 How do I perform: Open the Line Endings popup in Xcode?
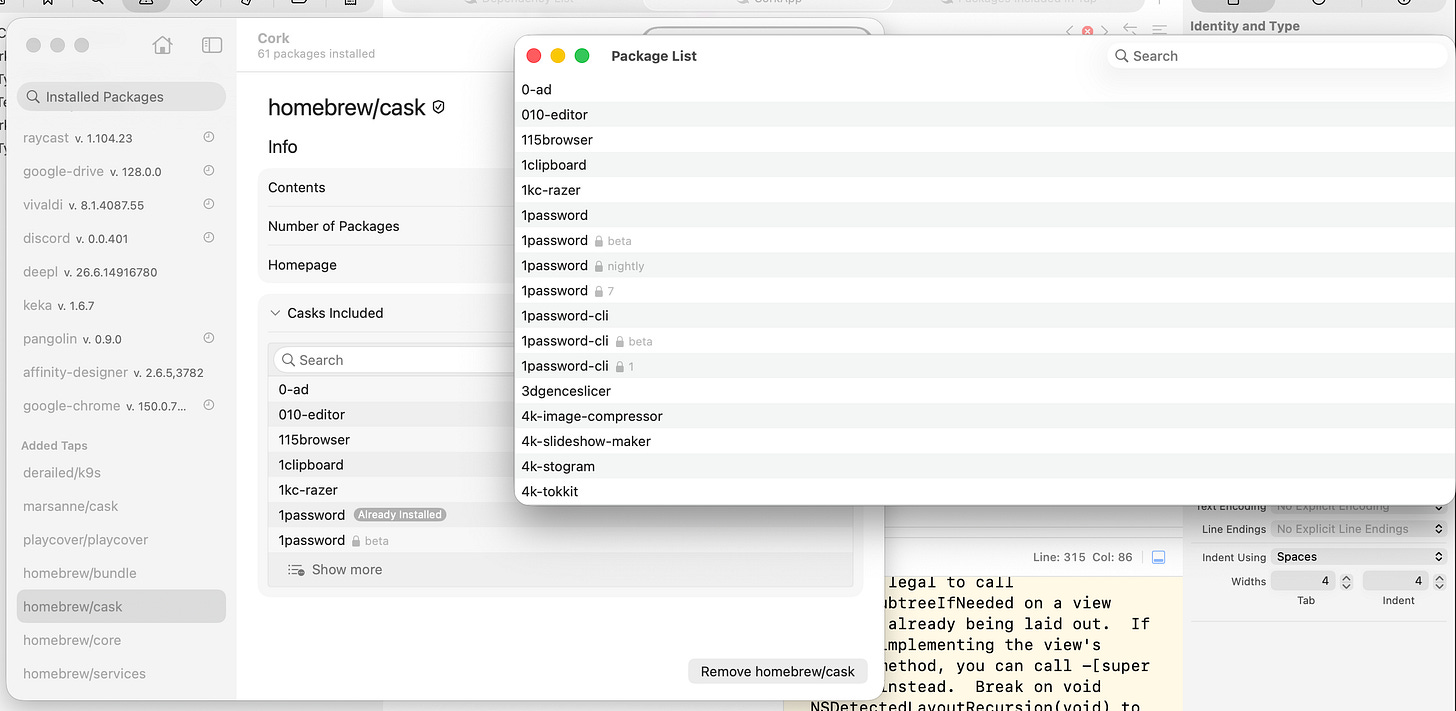pos(1359,529)
